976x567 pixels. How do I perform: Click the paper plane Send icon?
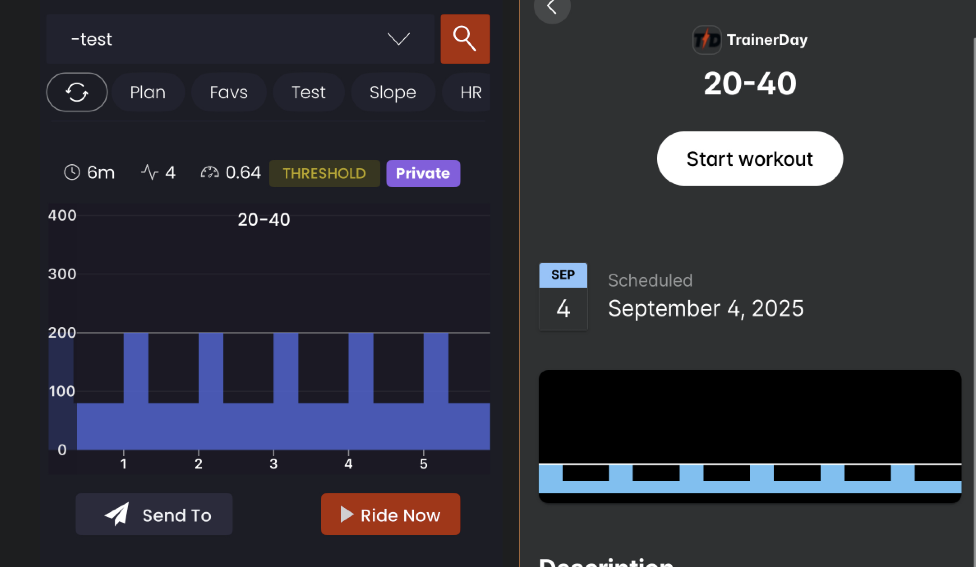coord(117,514)
